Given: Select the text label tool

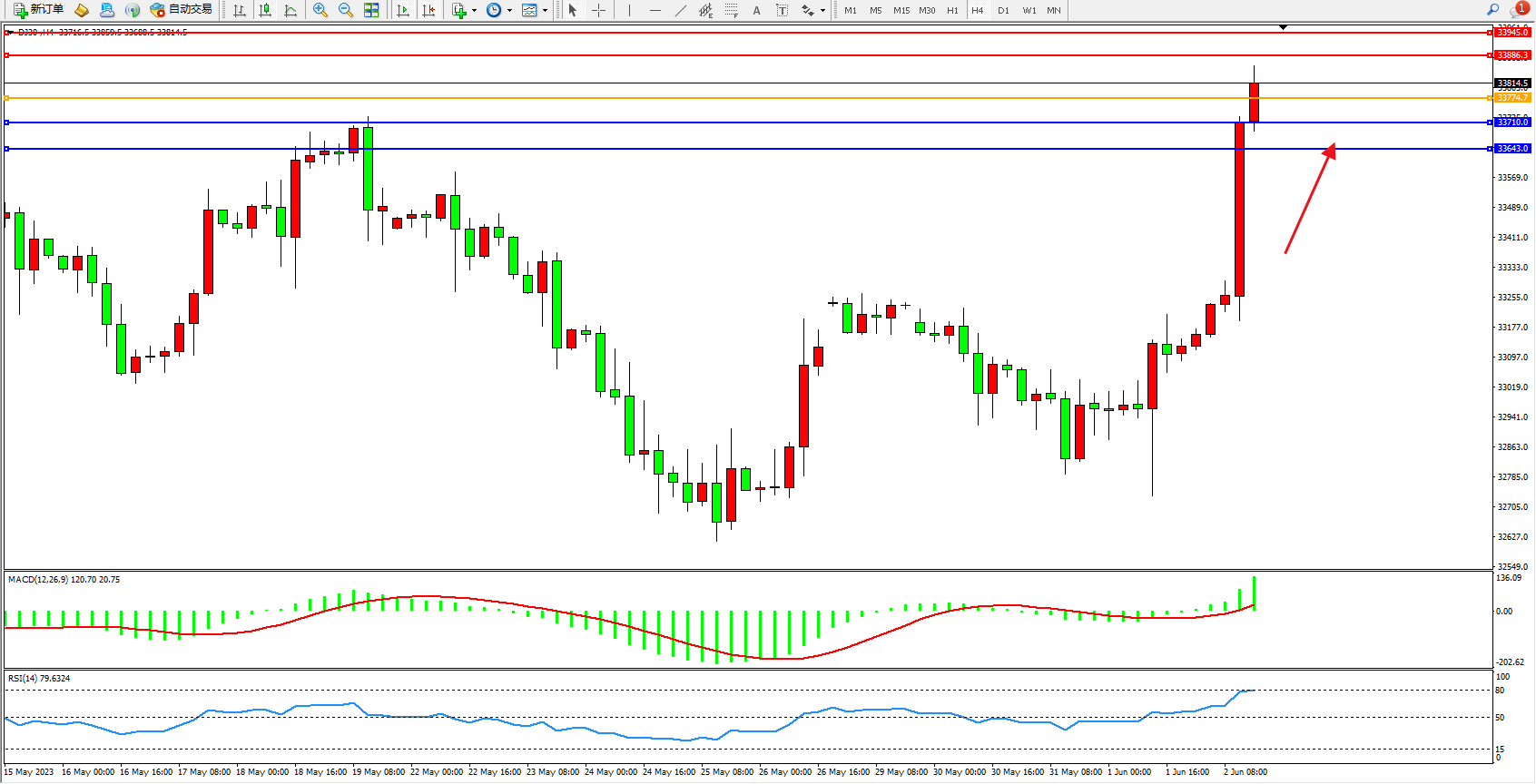Looking at the screenshot, I should 782,10.
